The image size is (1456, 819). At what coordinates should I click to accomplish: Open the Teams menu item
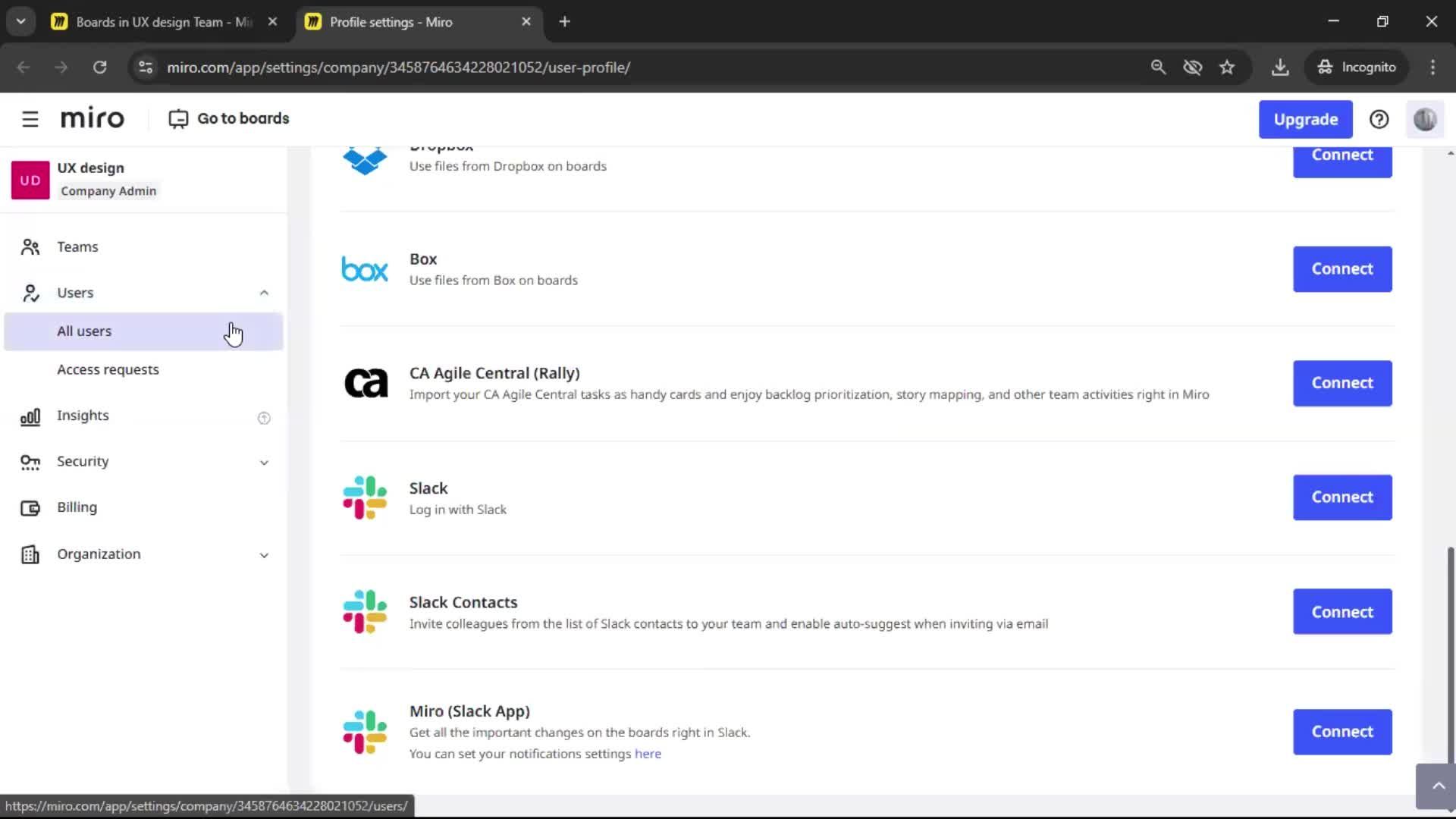click(143, 247)
